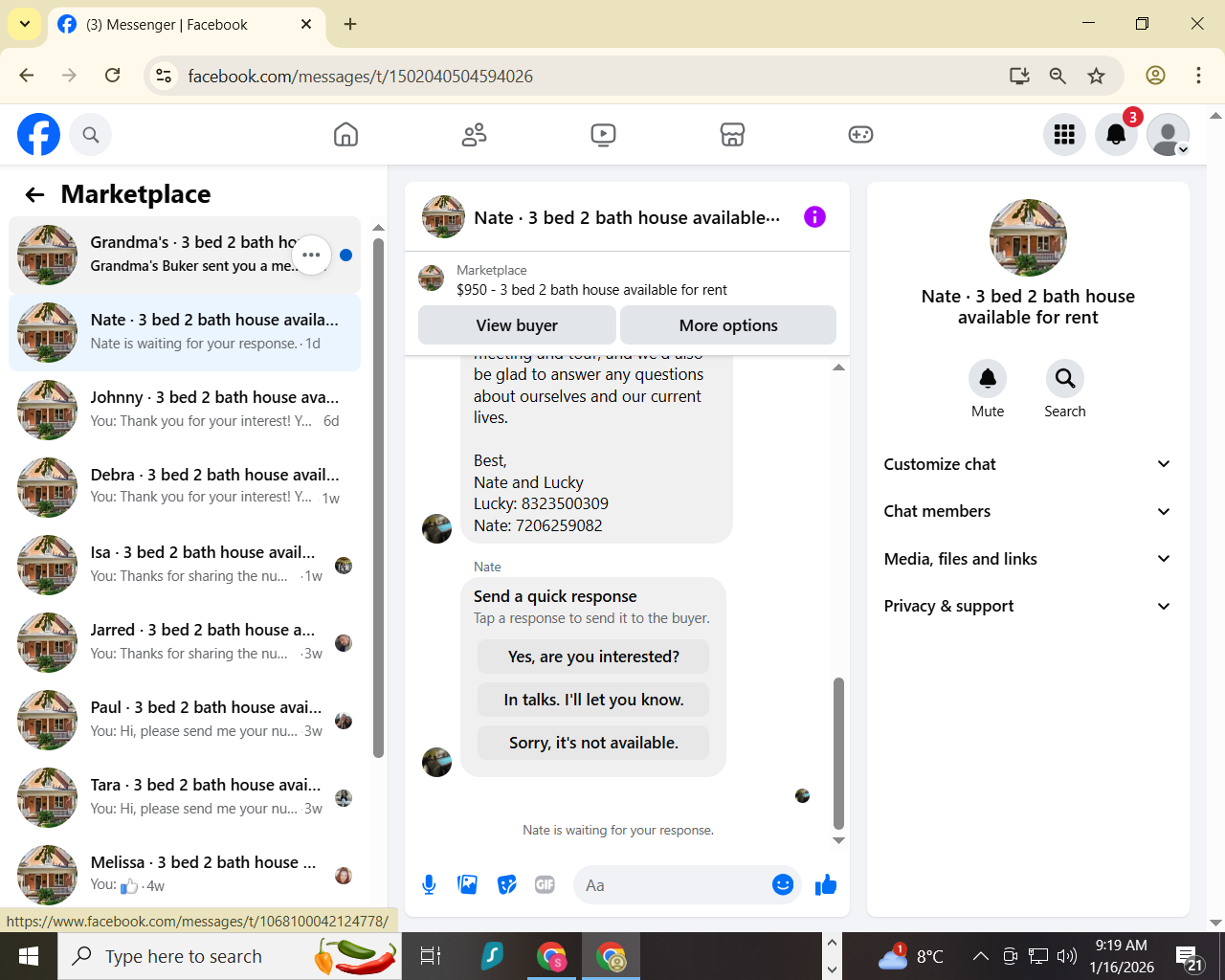Screen dimensions: 1225x980
Task: Click the address bar URL
Action: click(x=360, y=76)
